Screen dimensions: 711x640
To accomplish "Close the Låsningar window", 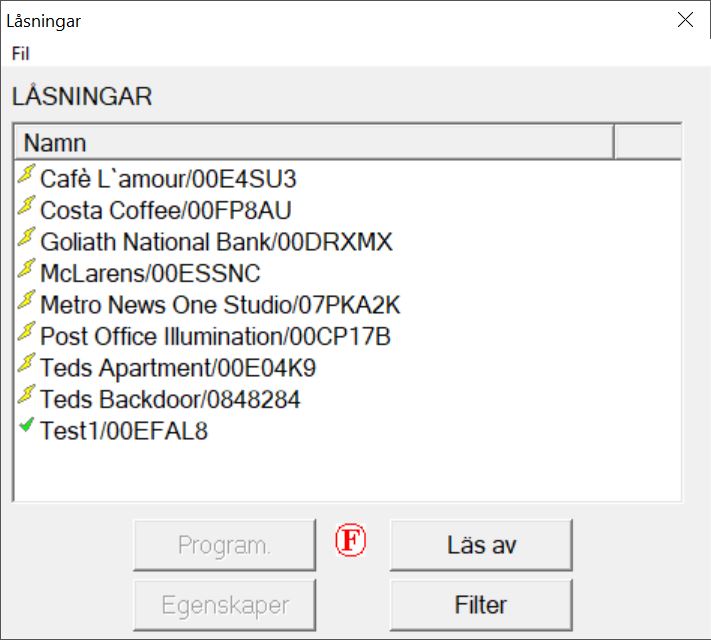I will click(x=685, y=20).
